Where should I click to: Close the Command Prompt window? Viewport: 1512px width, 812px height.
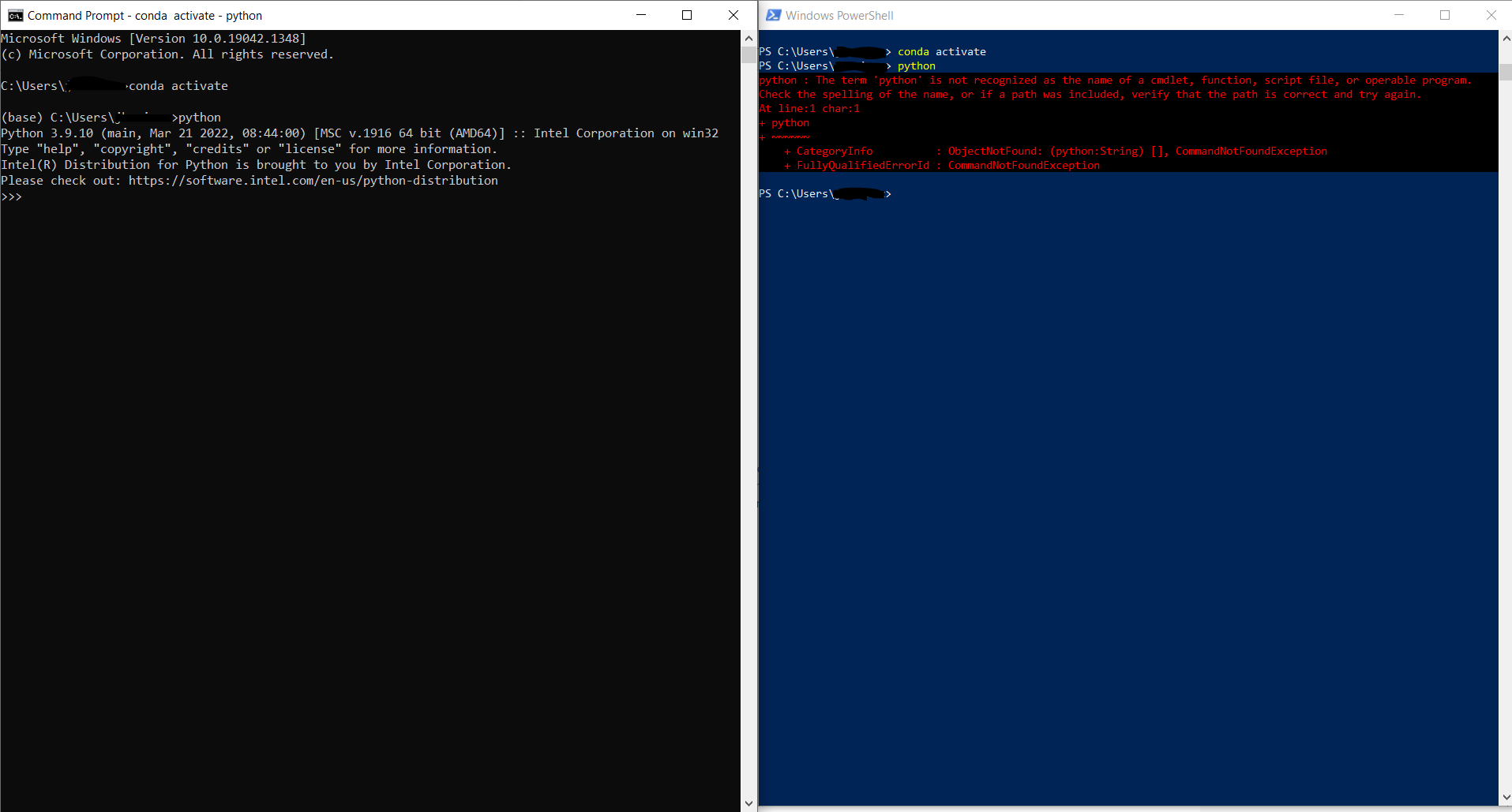coord(733,15)
